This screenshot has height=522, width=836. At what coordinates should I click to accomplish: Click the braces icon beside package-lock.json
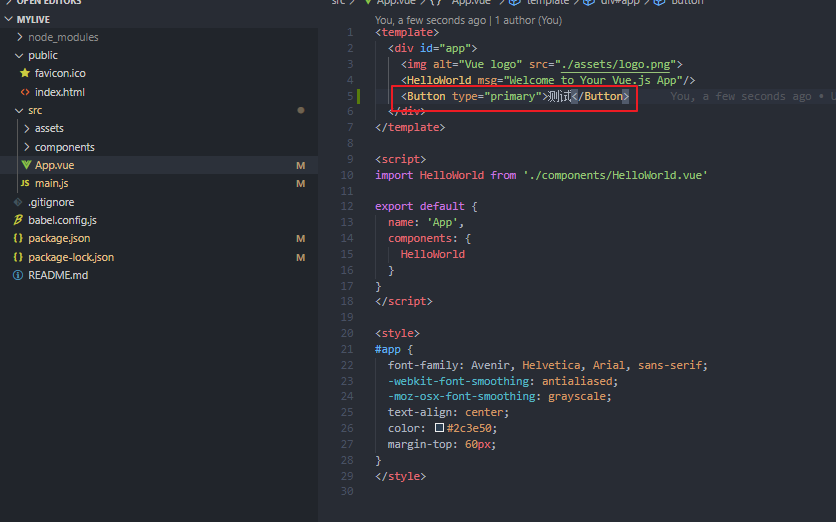(x=18, y=257)
